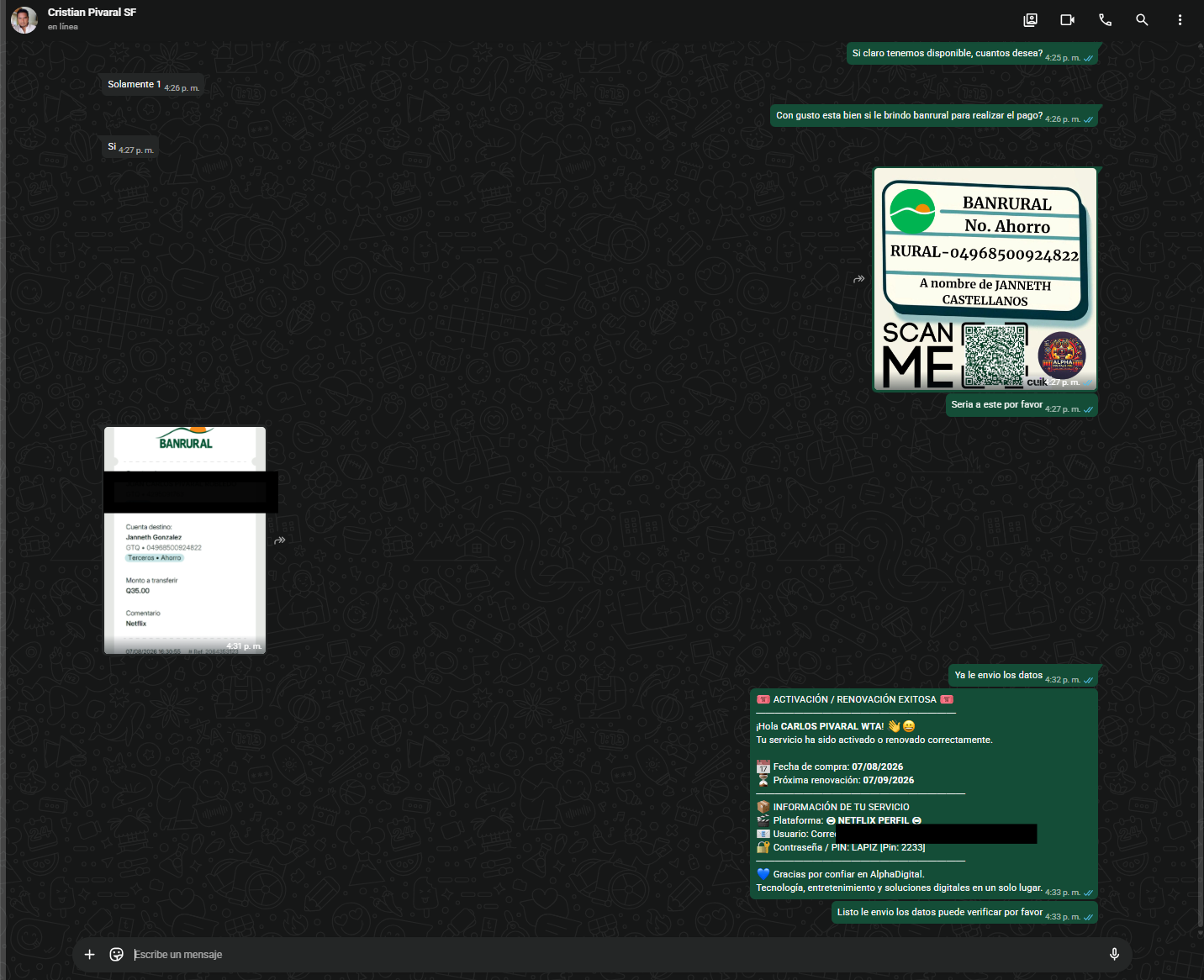
Task: Click the 'ACTIVACIÓN / RENOVACIÓN EXITOSA' heading
Action: point(854,699)
